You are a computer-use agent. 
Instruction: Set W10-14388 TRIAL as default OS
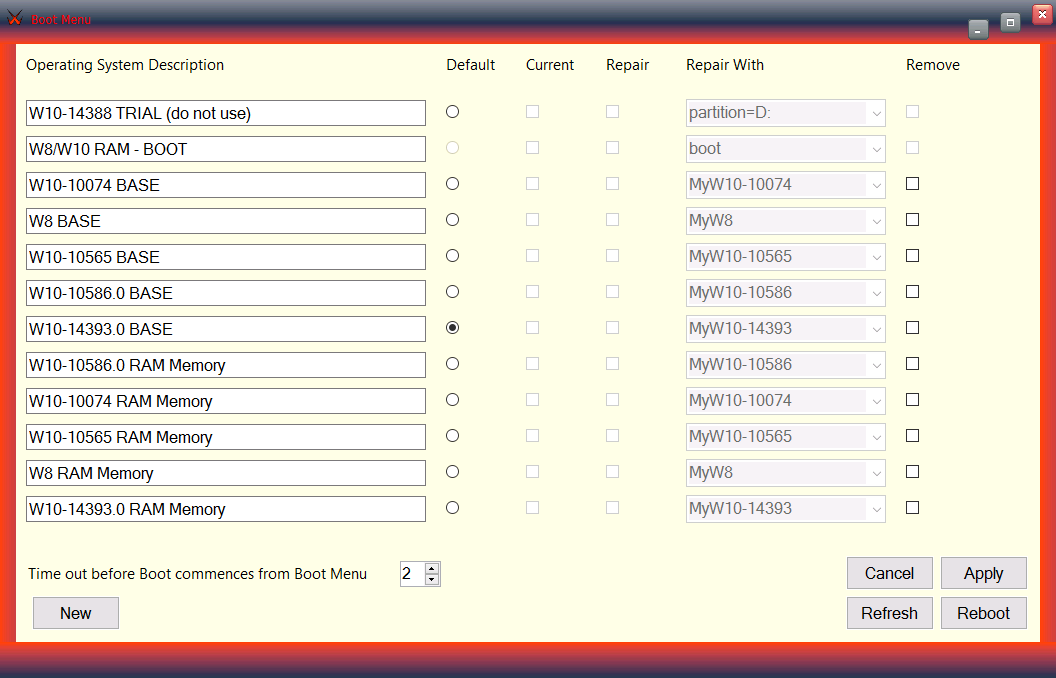(x=453, y=112)
